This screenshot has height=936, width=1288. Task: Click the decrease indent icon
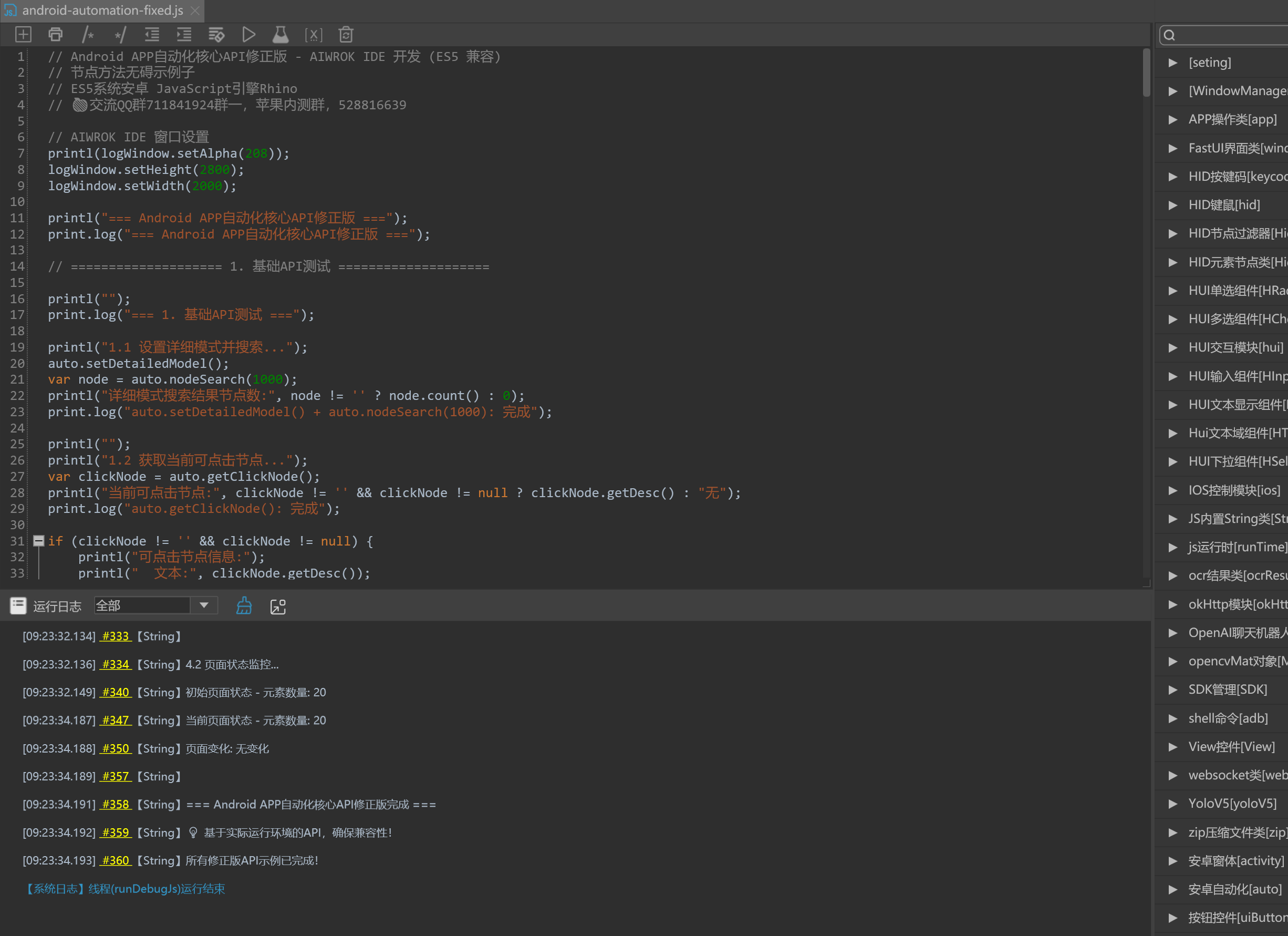(x=152, y=35)
